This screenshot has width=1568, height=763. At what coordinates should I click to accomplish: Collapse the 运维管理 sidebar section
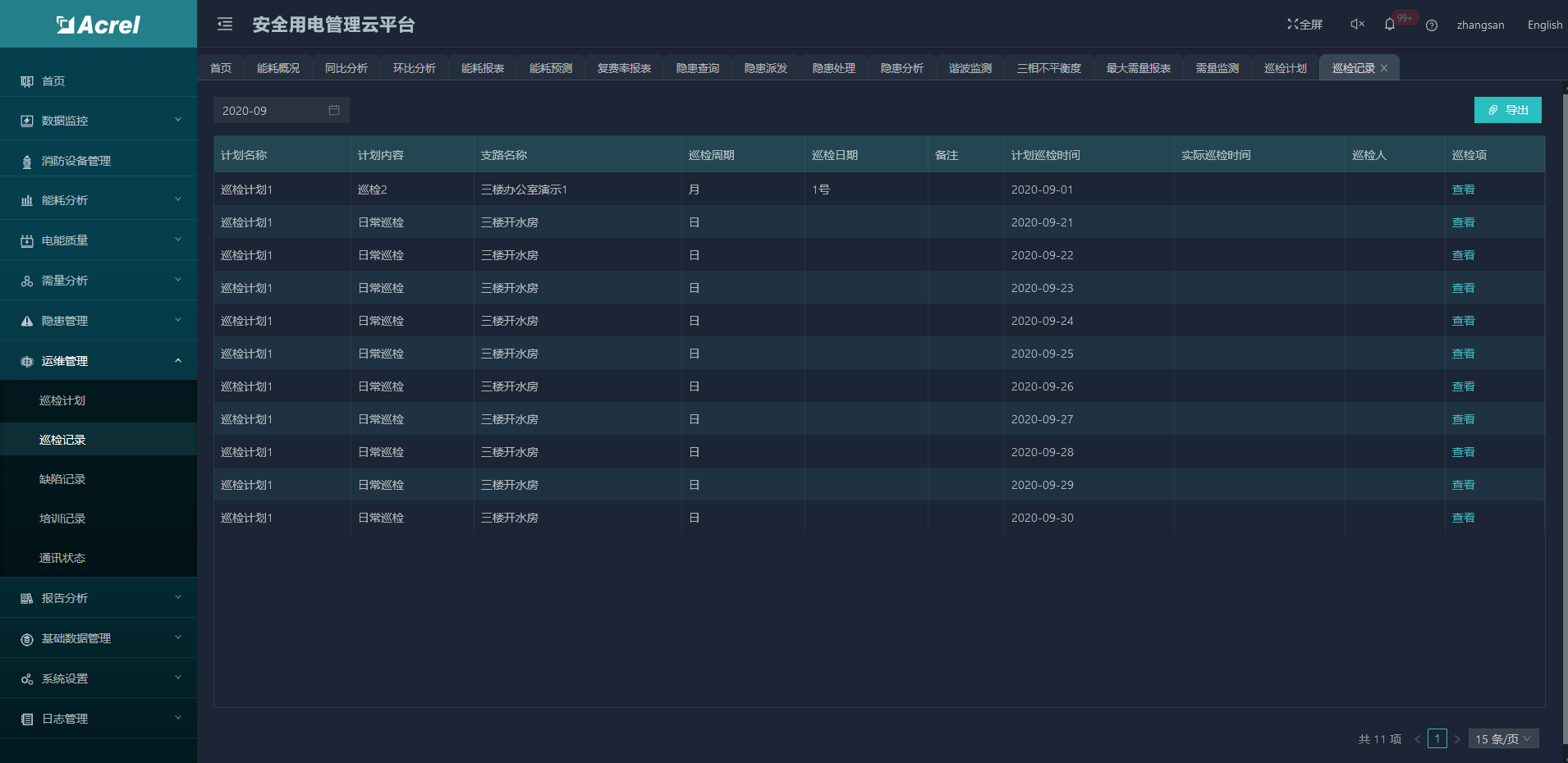coord(99,361)
